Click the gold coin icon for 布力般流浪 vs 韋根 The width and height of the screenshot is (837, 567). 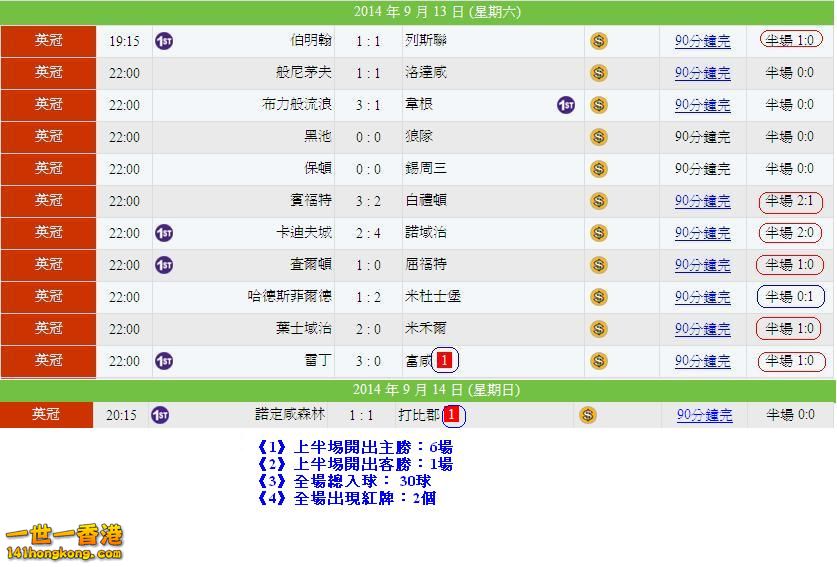(599, 105)
